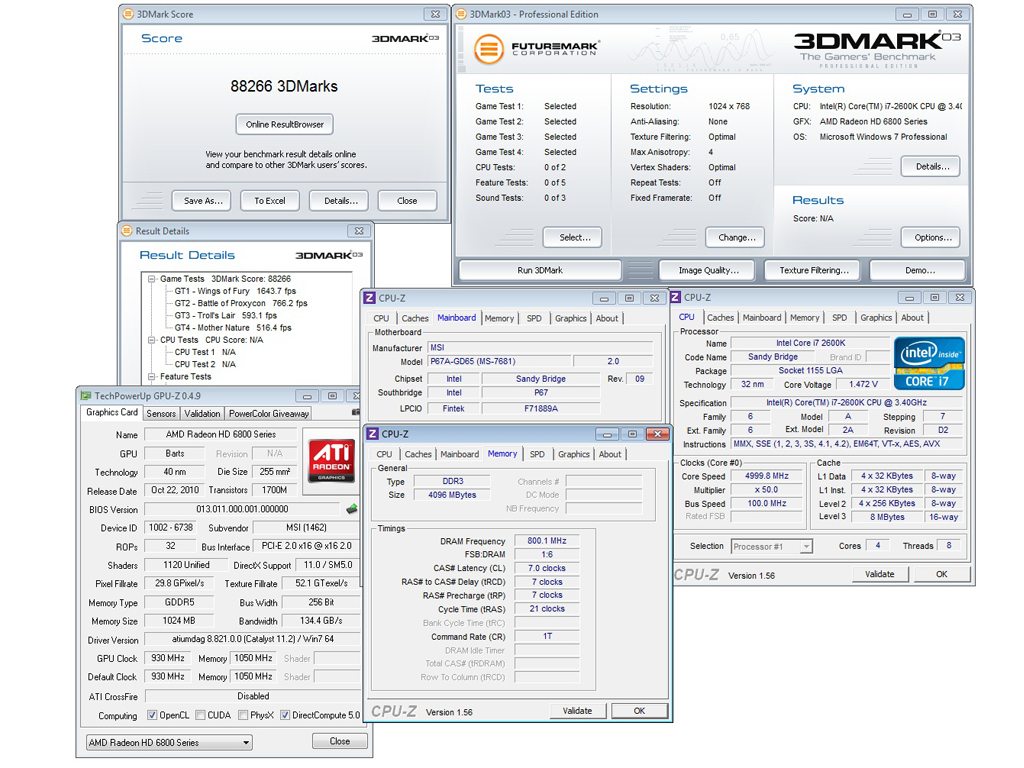
Task: Click the Result Details window title icon
Action: [x=127, y=231]
